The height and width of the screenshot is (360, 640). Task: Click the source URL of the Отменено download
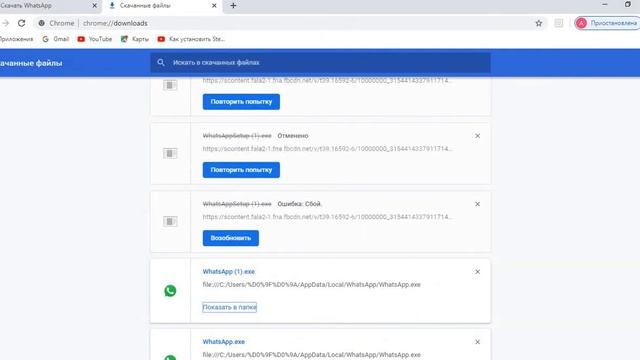coord(327,149)
